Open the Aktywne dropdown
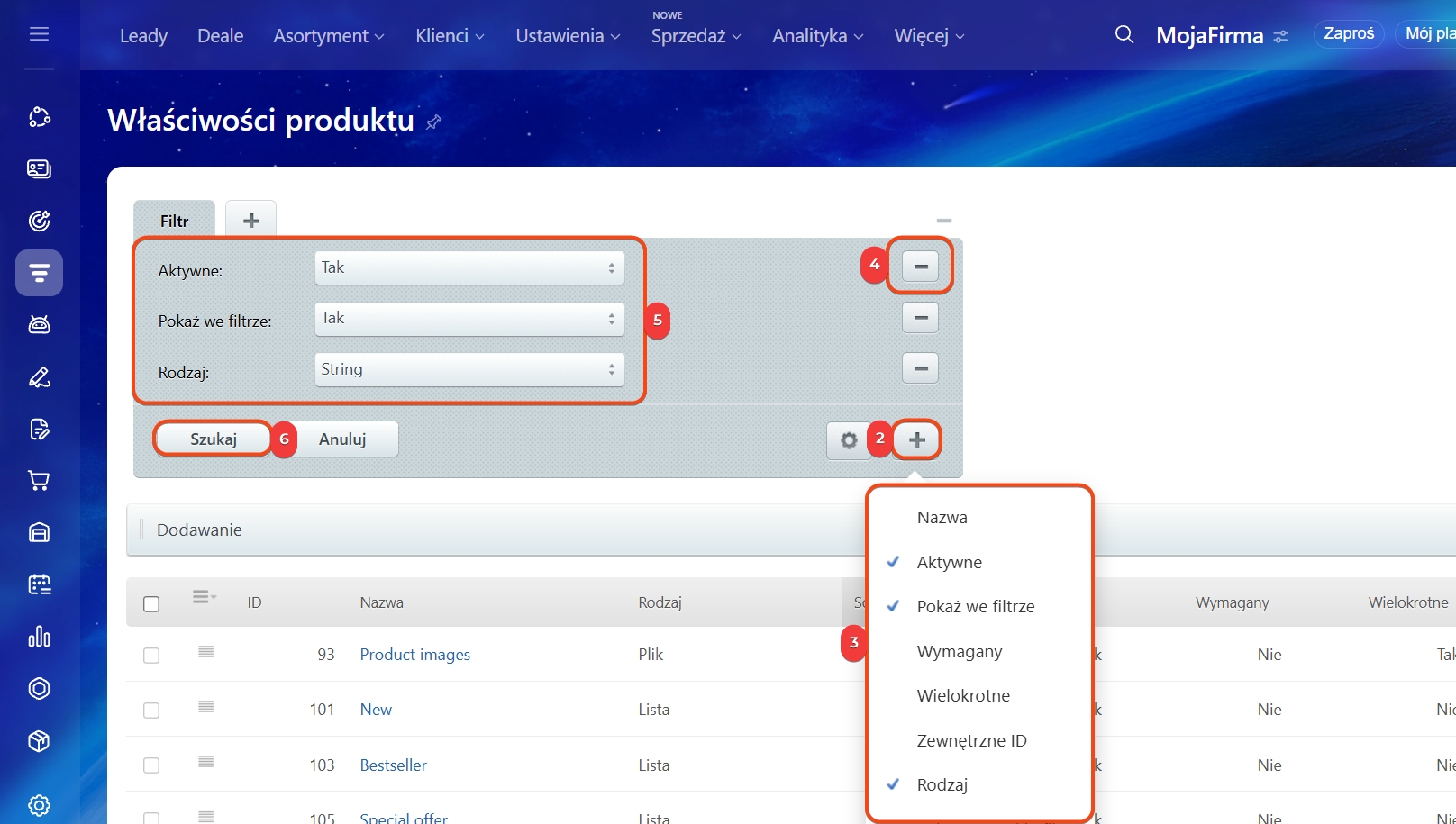Viewport: 1456px width, 824px height. 469,268
